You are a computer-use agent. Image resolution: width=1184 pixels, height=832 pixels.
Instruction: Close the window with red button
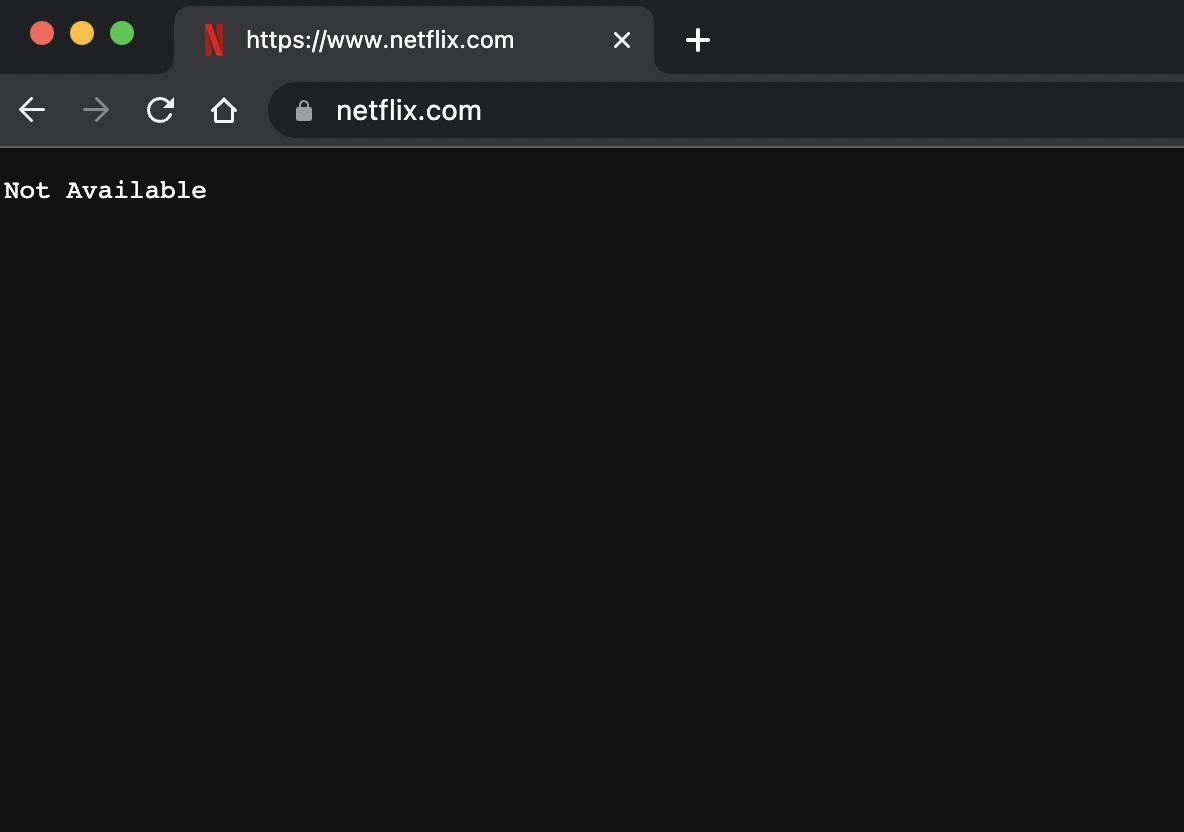(42, 33)
